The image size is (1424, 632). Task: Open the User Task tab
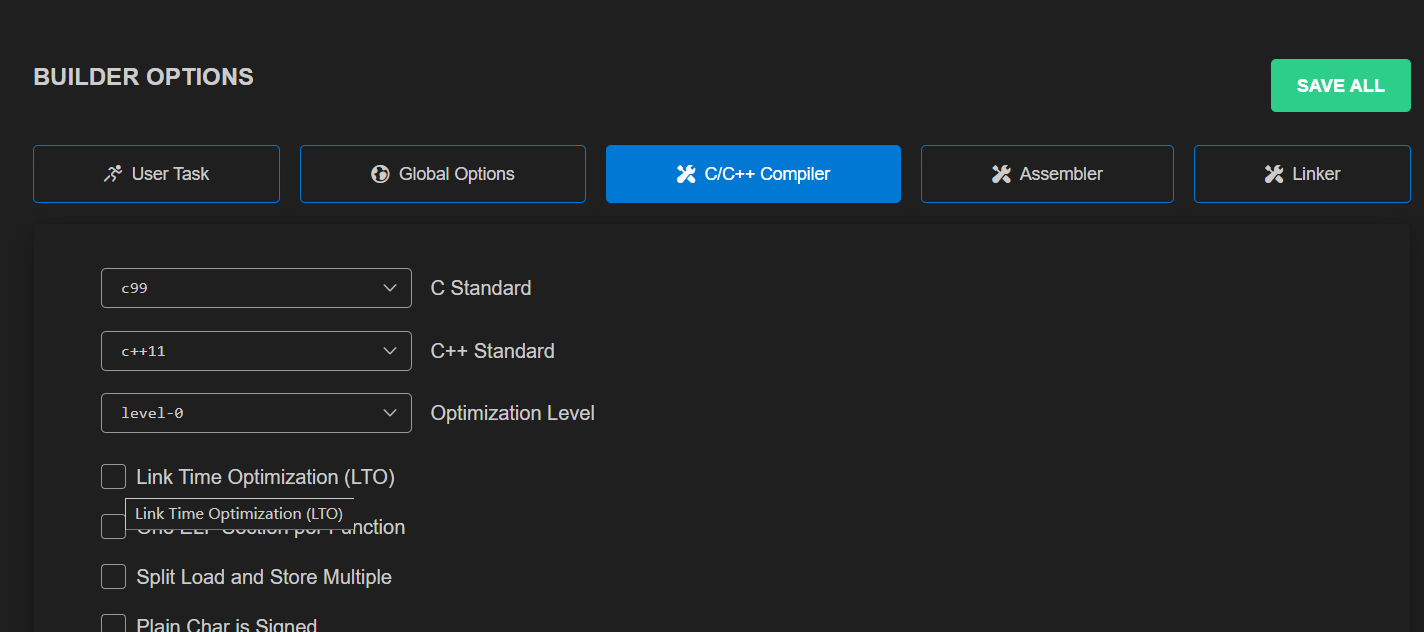click(156, 174)
